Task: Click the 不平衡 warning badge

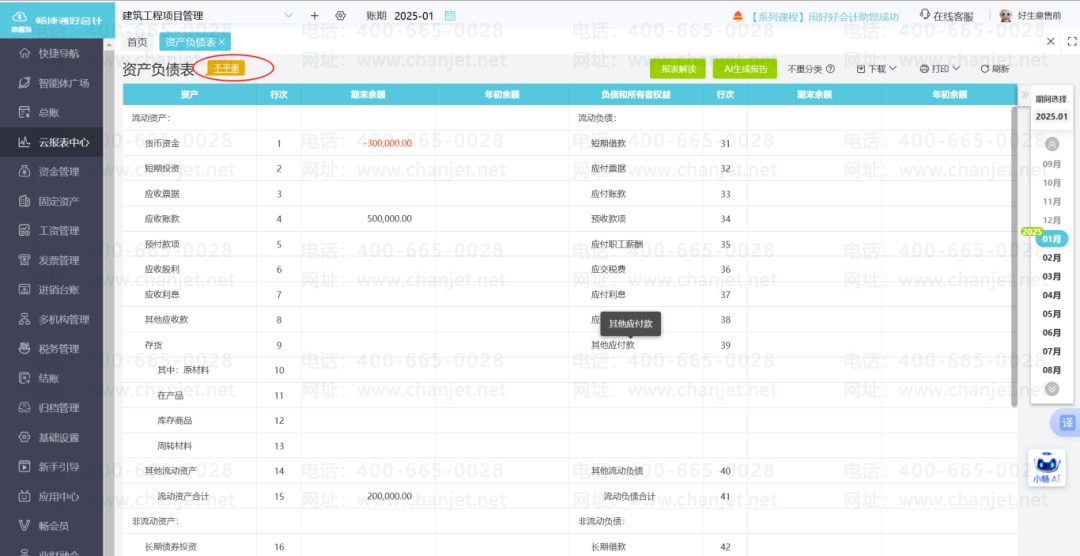Action: [227, 68]
